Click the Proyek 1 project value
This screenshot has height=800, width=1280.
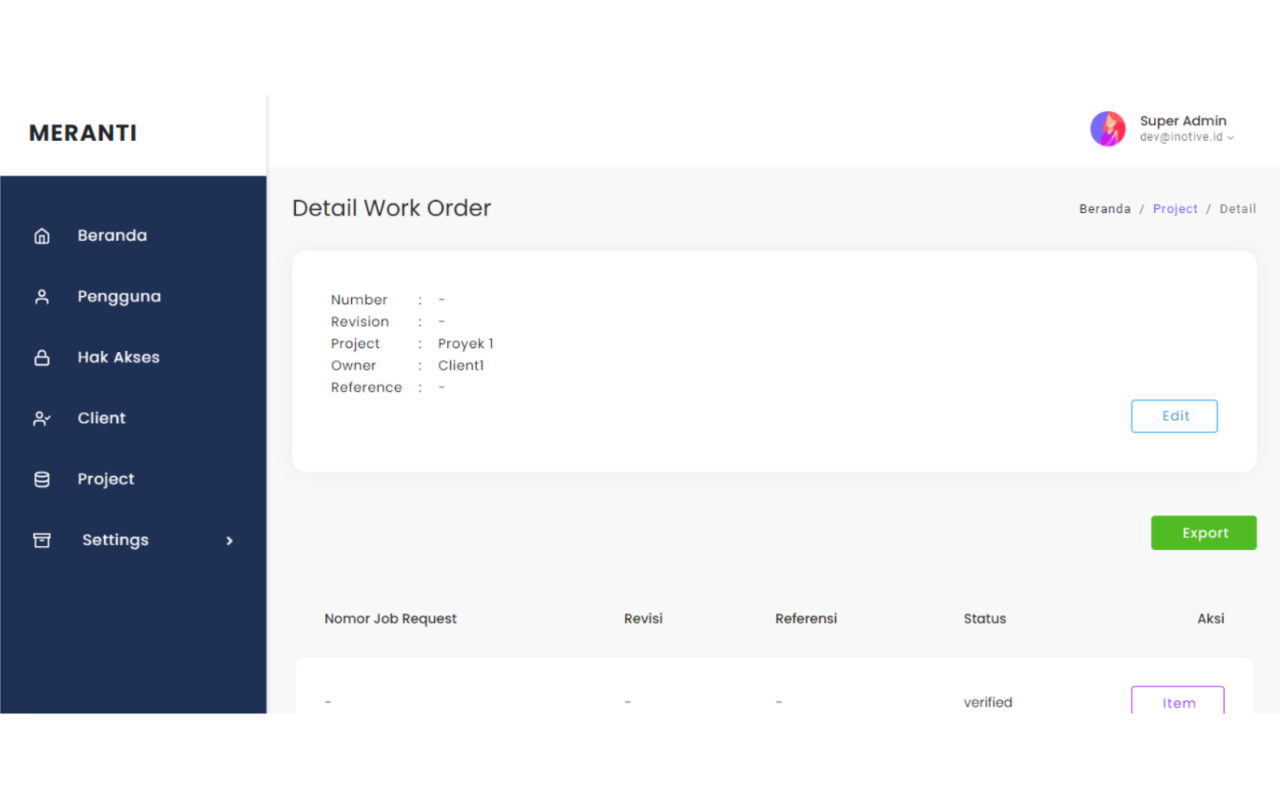[466, 344]
